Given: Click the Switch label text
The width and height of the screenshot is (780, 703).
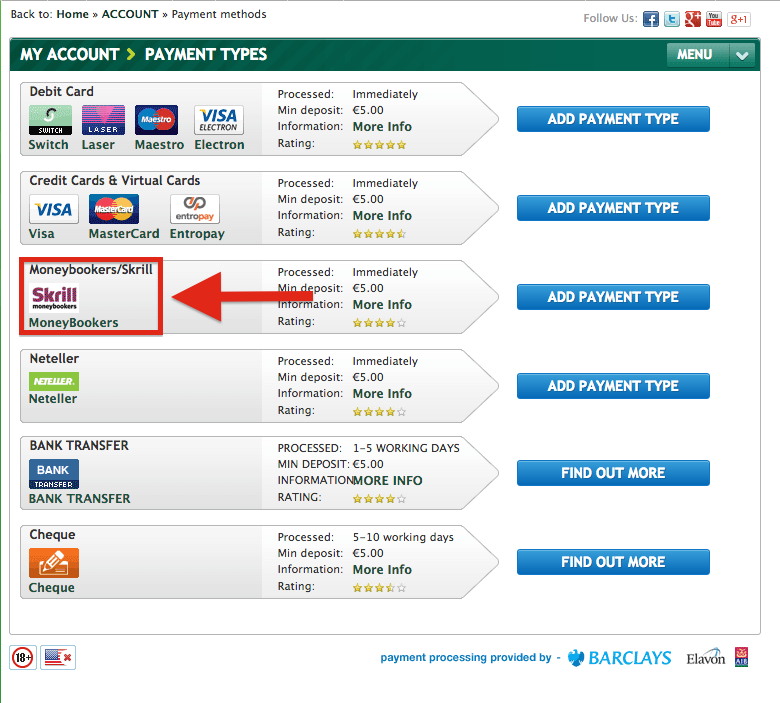Looking at the screenshot, I should [48, 145].
